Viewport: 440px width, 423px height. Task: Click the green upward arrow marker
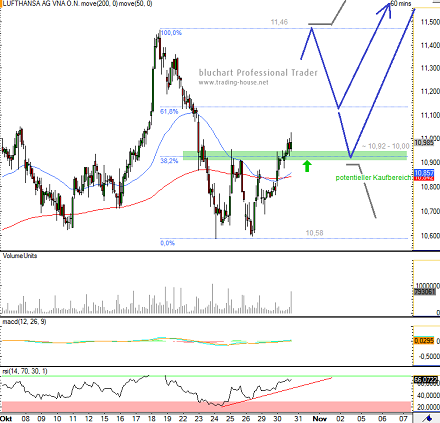click(307, 166)
